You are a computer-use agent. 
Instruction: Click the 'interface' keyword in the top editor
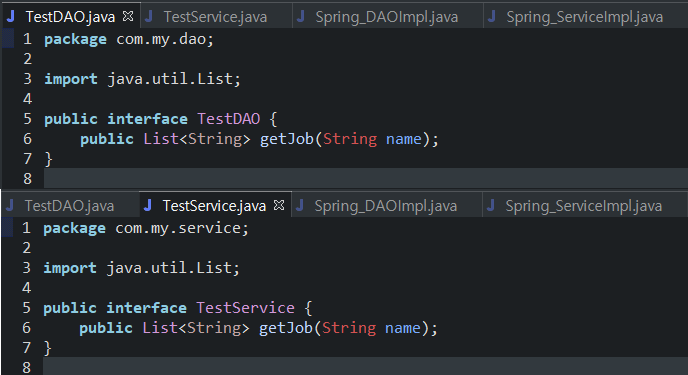pyautogui.click(x=147, y=119)
